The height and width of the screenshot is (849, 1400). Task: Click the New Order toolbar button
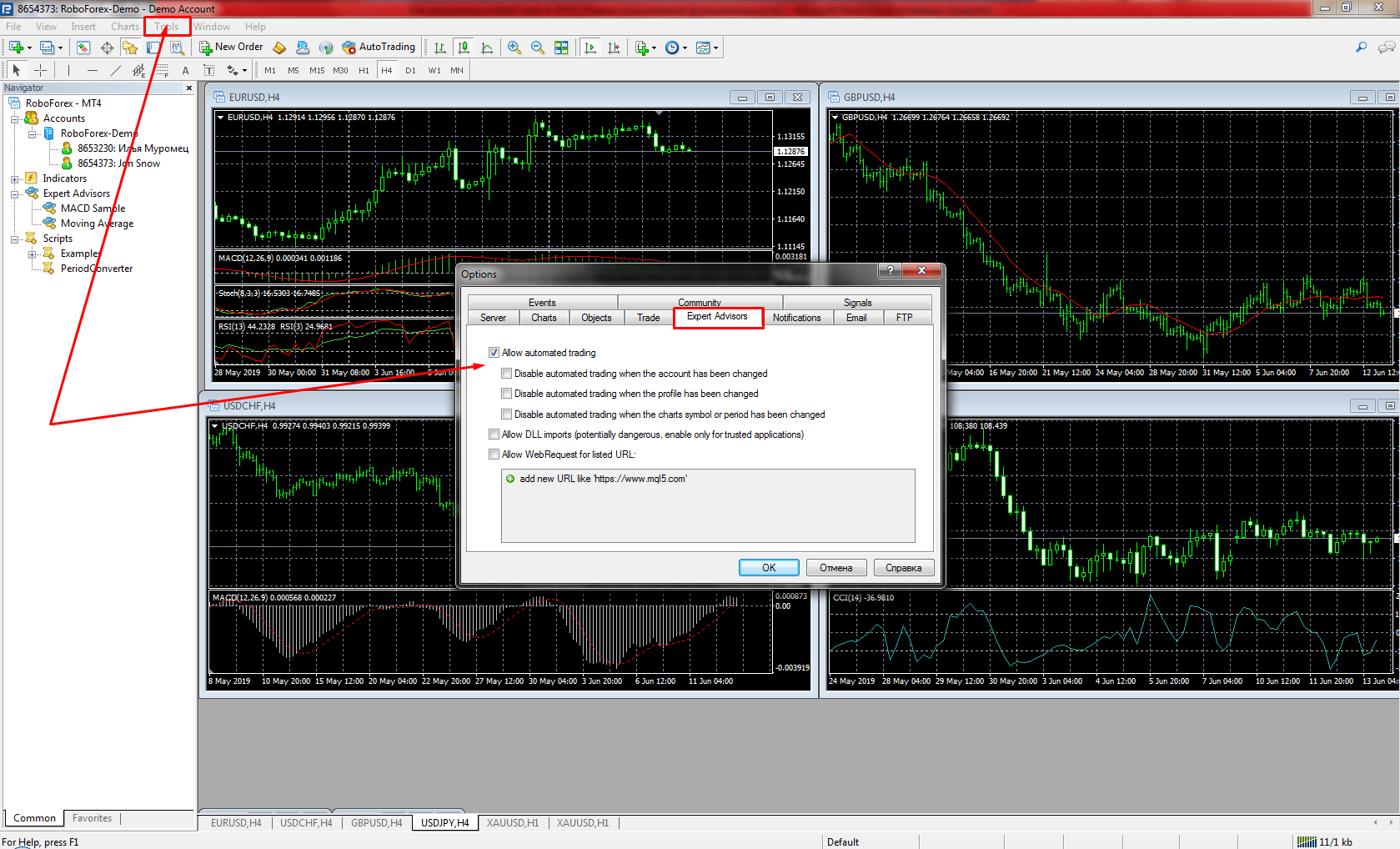point(231,48)
